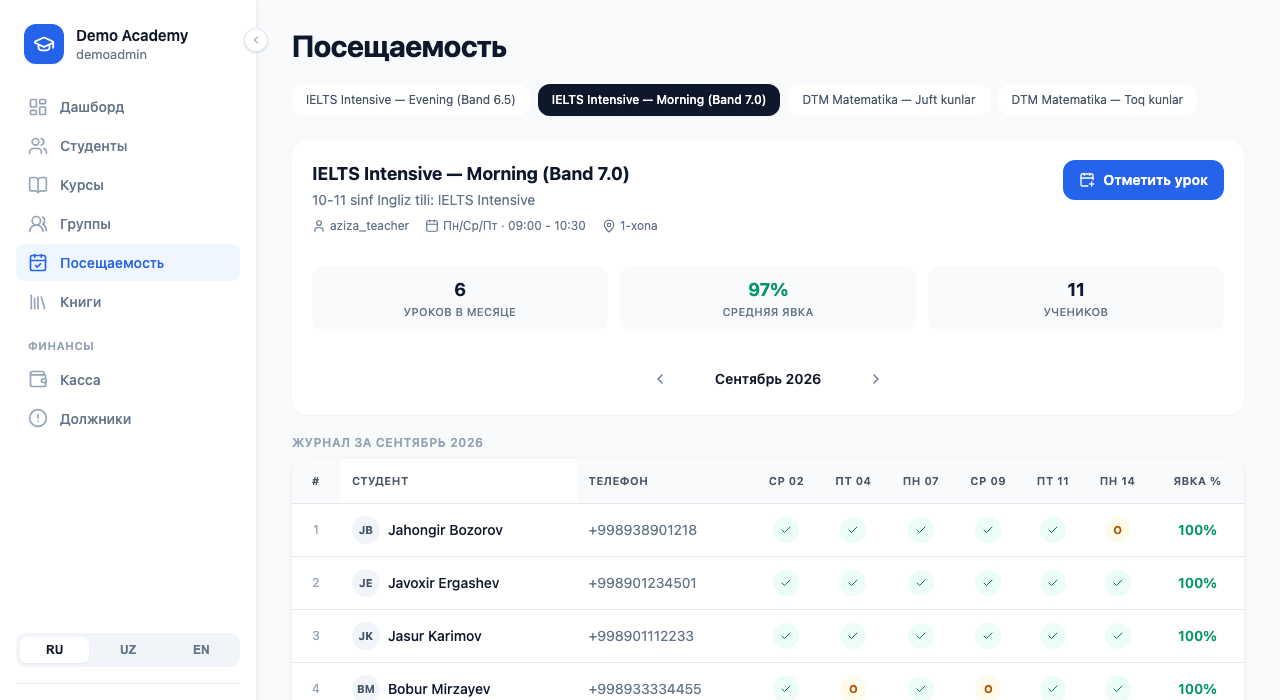Click Сентябрь 2026 month label
Viewport: 1280px width, 700px height.
[x=768, y=379]
